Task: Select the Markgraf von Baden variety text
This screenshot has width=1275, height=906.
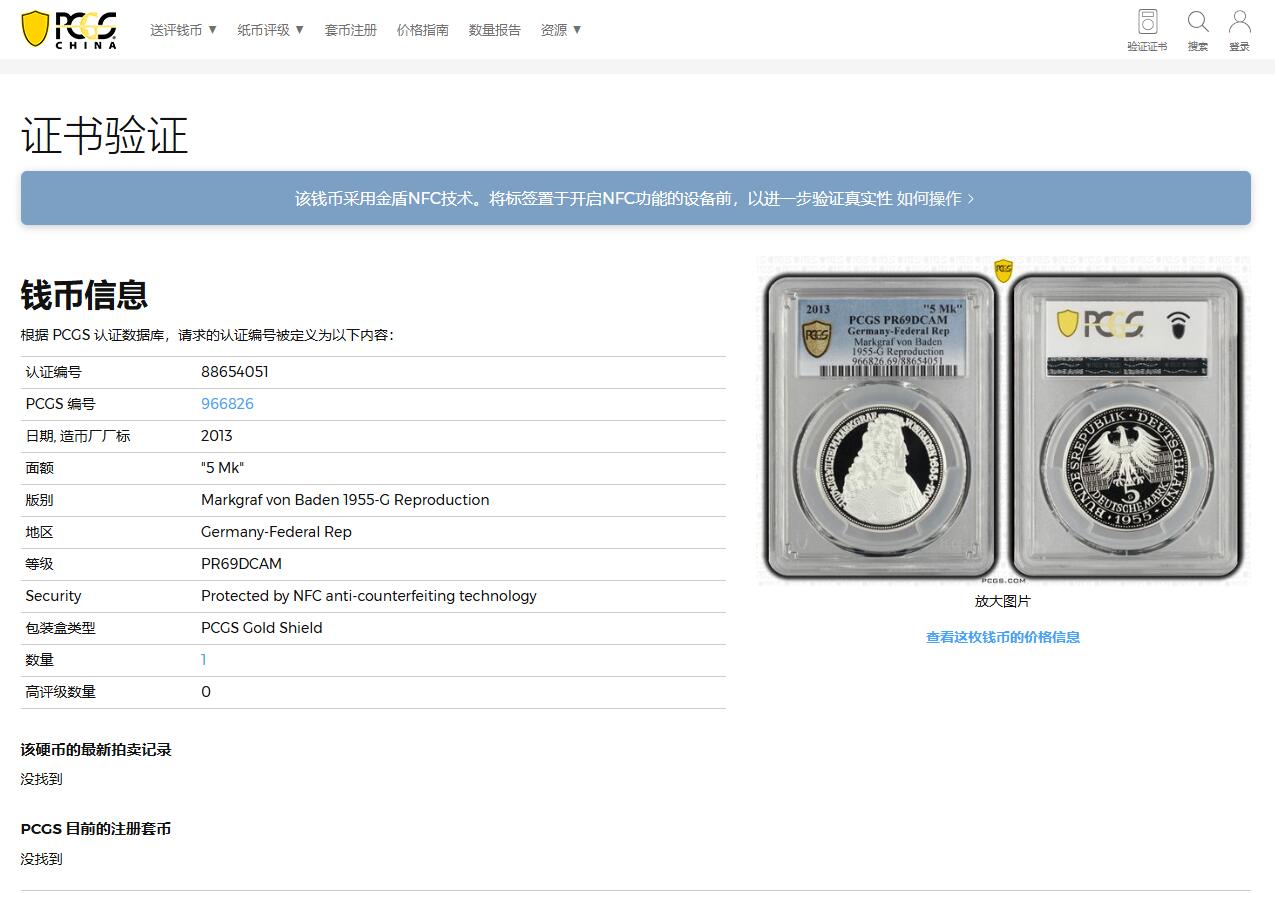Action: [345, 500]
